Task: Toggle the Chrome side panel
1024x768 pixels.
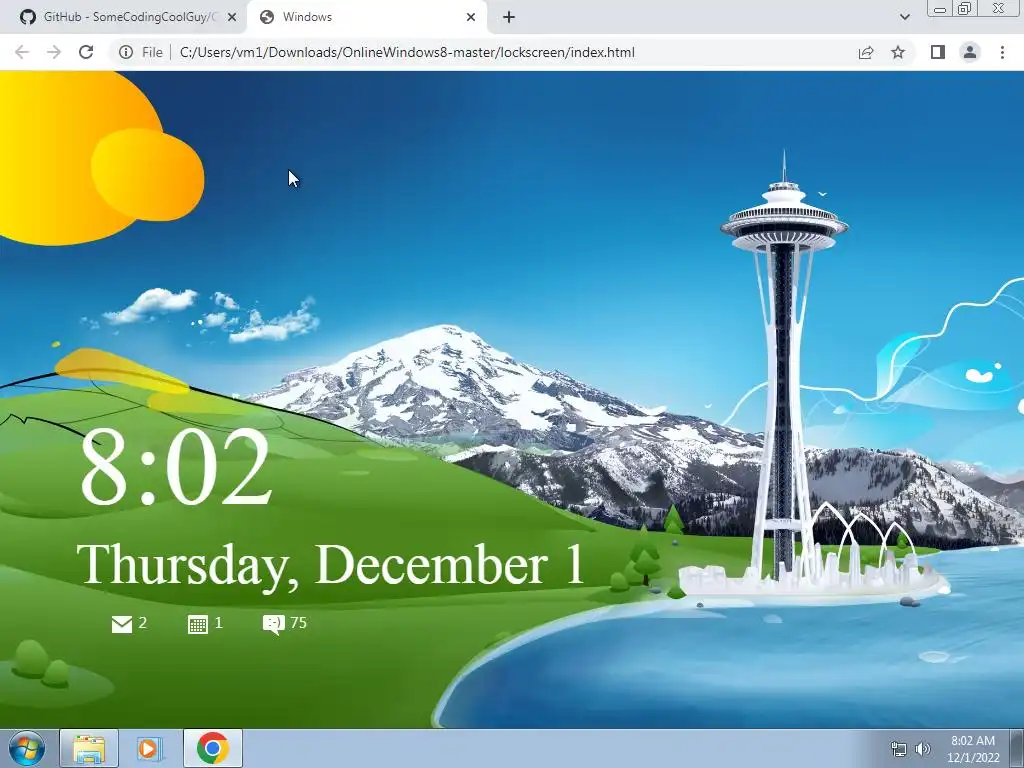Action: 938,52
